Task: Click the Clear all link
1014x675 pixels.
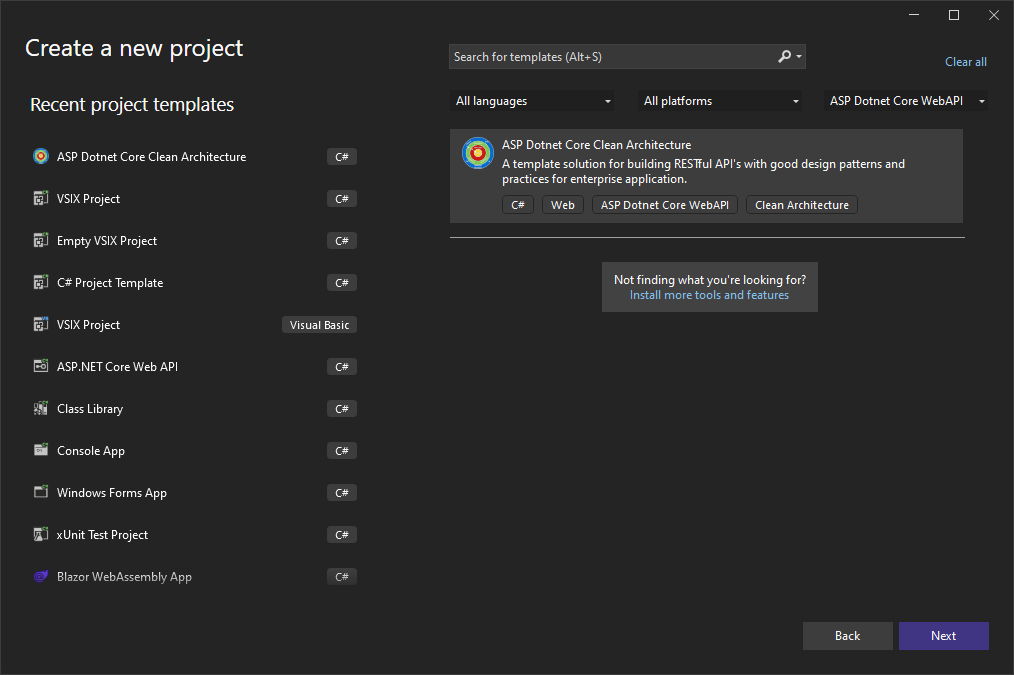Action: pos(964,61)
